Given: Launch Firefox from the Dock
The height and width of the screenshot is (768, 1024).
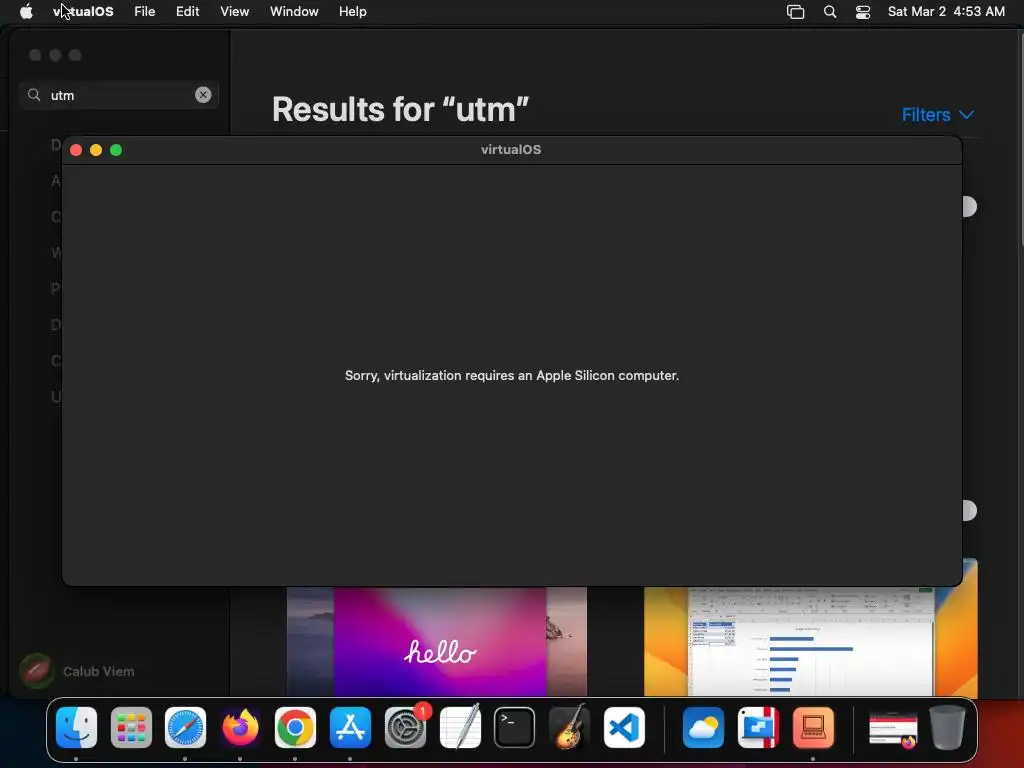Looking at the screenshot, I should coord(240,728).
